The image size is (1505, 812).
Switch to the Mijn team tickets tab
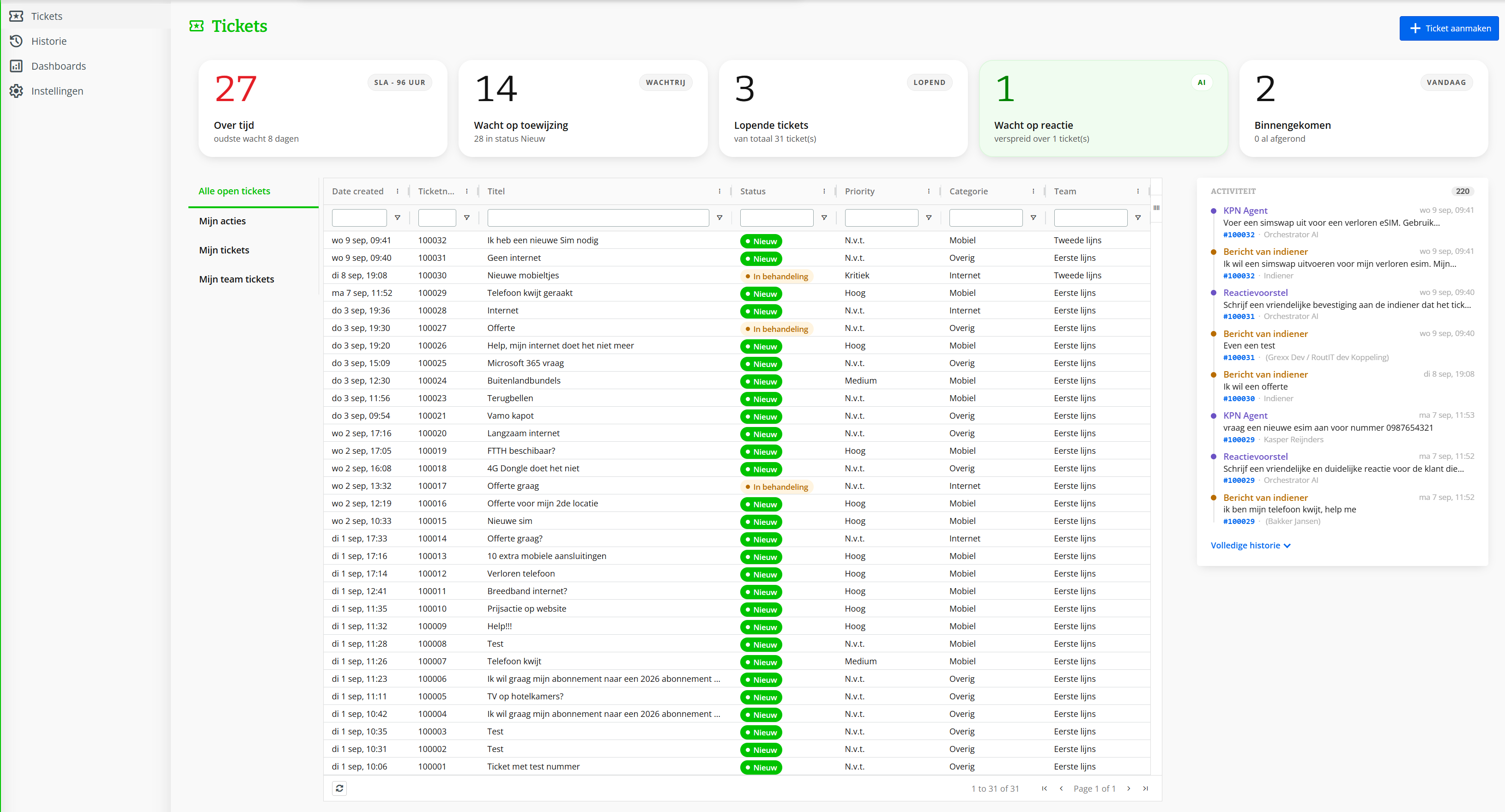[236, 279]
